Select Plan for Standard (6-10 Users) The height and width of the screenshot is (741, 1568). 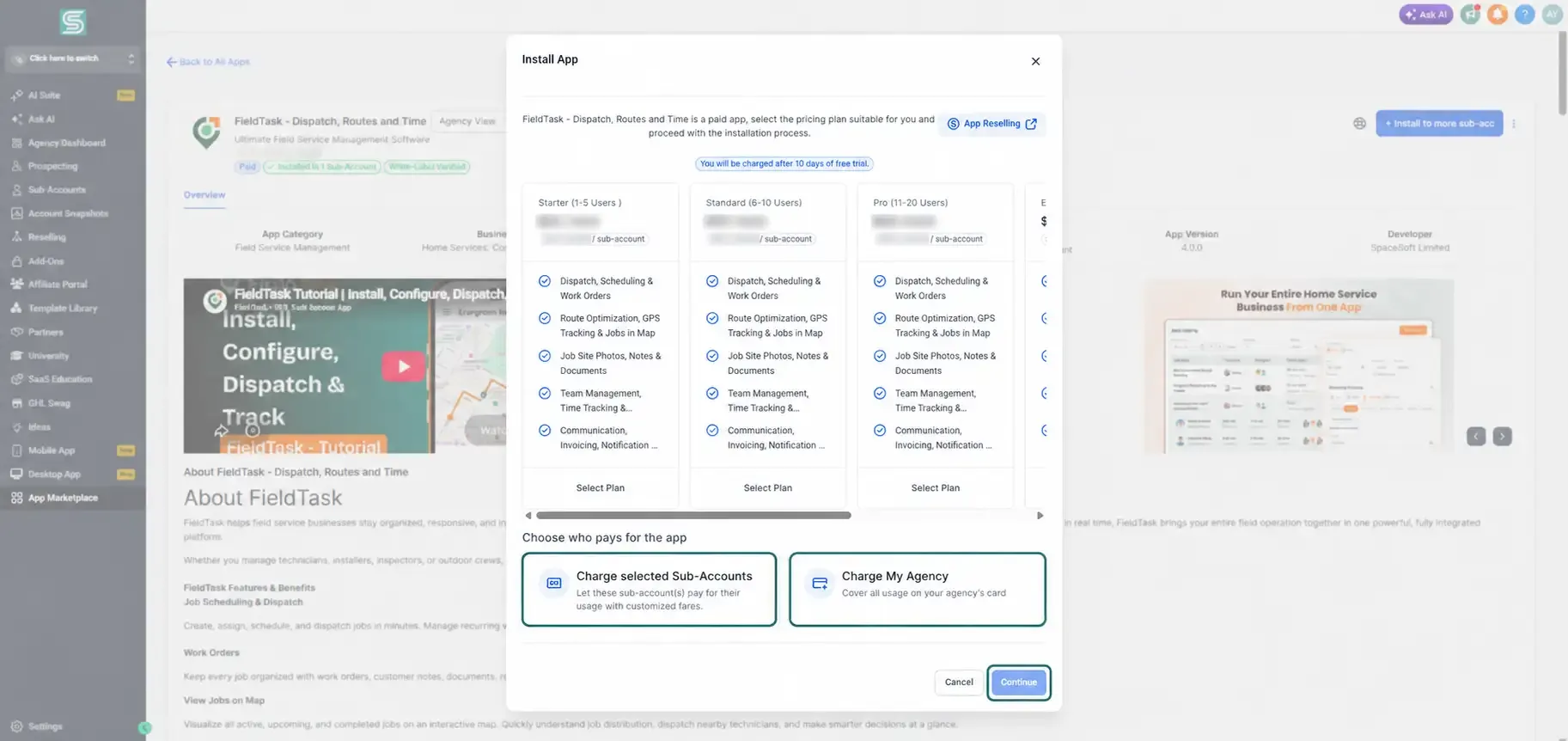point(768,487)
